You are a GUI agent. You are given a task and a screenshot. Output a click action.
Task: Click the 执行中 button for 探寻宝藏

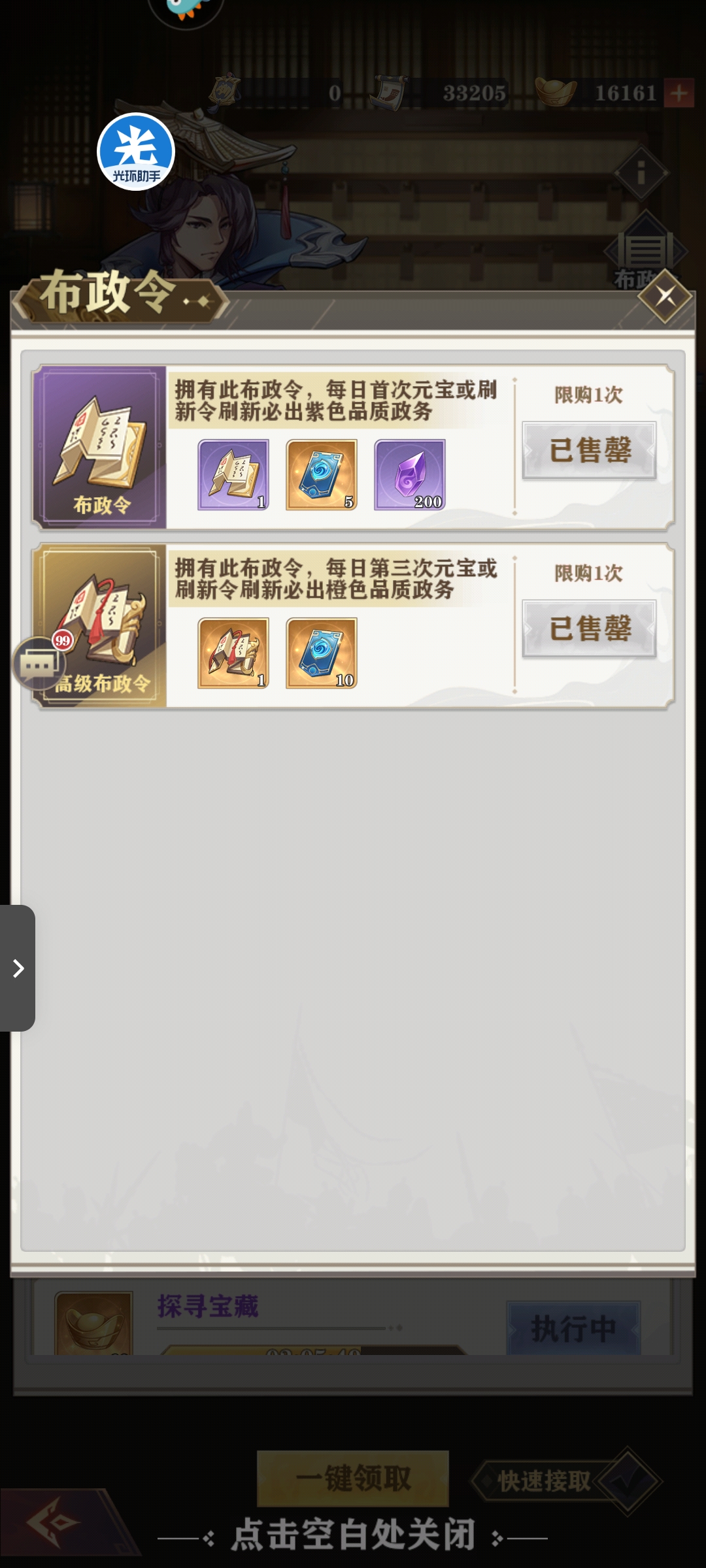(x=573, y=1328)
